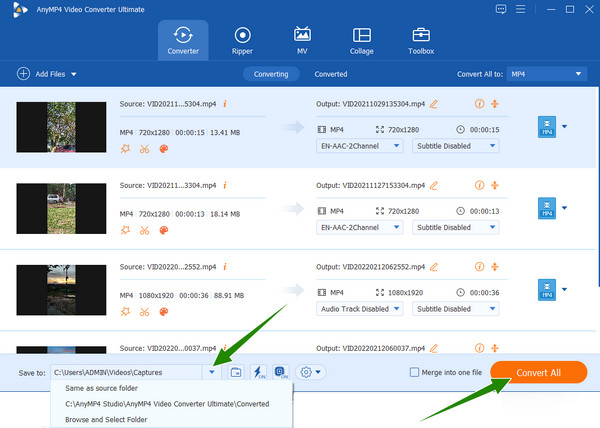Screen dimensions: 600x428
Task: Open Subtitle Disabled dropdown for first video
Action: [455, 146]
